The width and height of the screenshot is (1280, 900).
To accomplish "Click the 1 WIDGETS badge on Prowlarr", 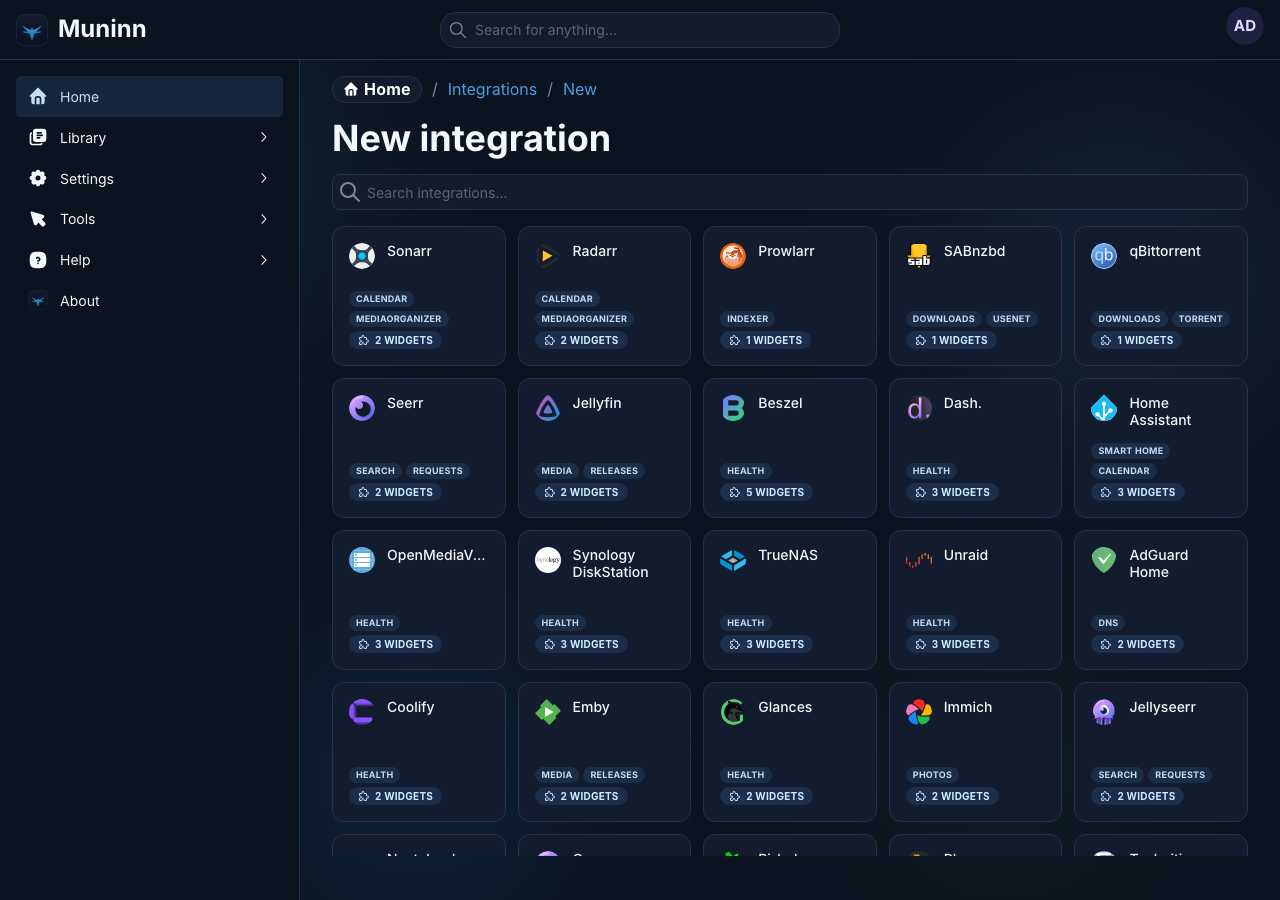I will (x=767, y=340).
